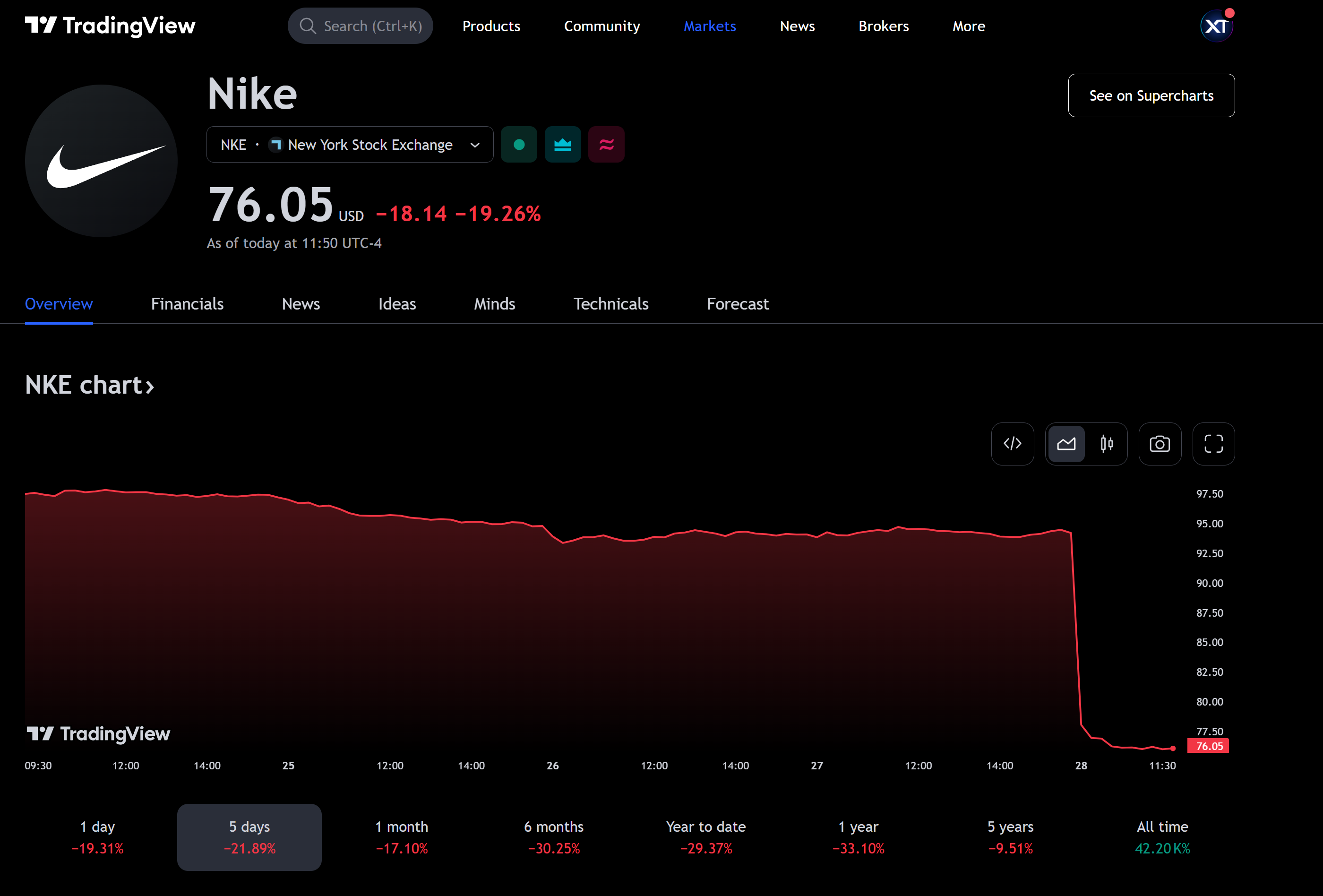
Task: Click the market status indicator dot
Action: coord(519,144)
